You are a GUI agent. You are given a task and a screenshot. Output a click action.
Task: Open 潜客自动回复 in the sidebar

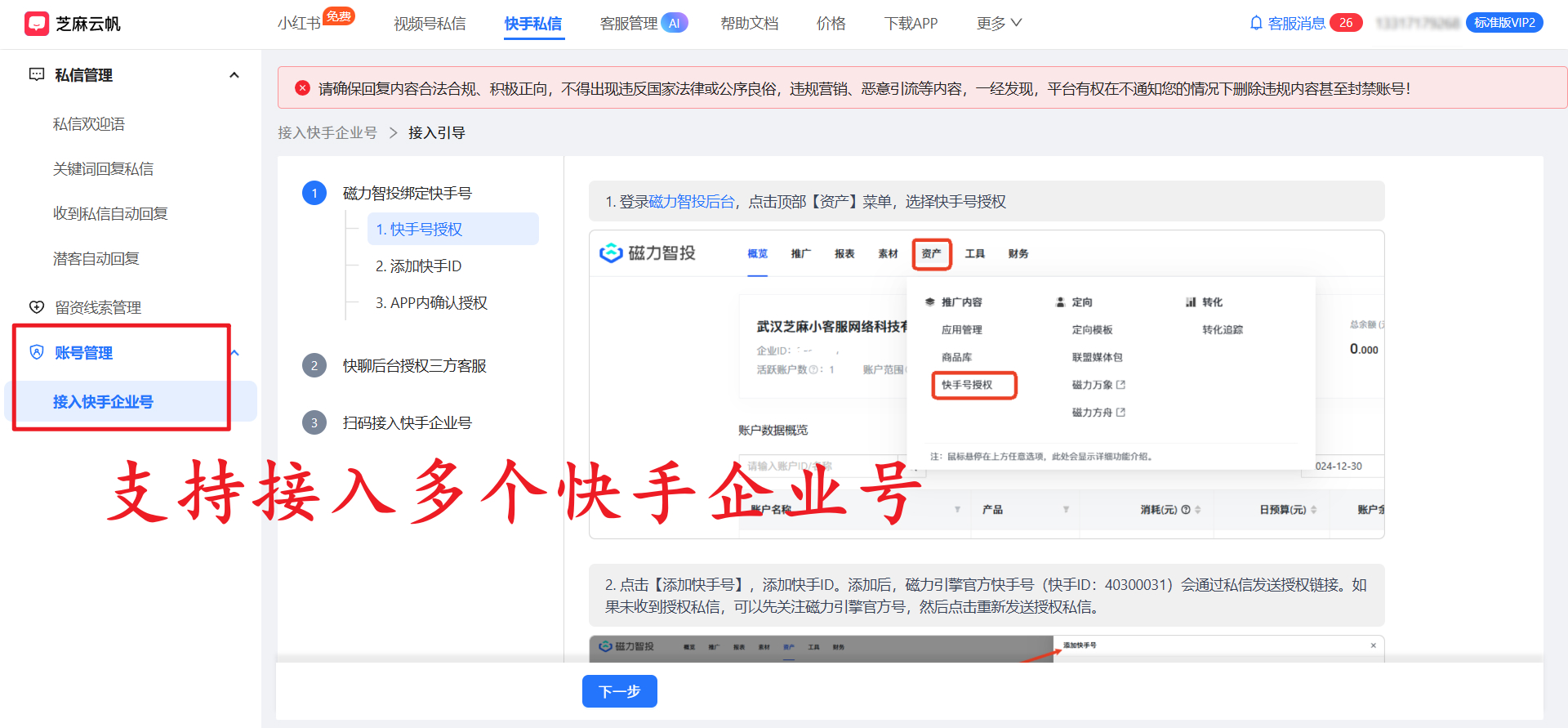point(96,259)
